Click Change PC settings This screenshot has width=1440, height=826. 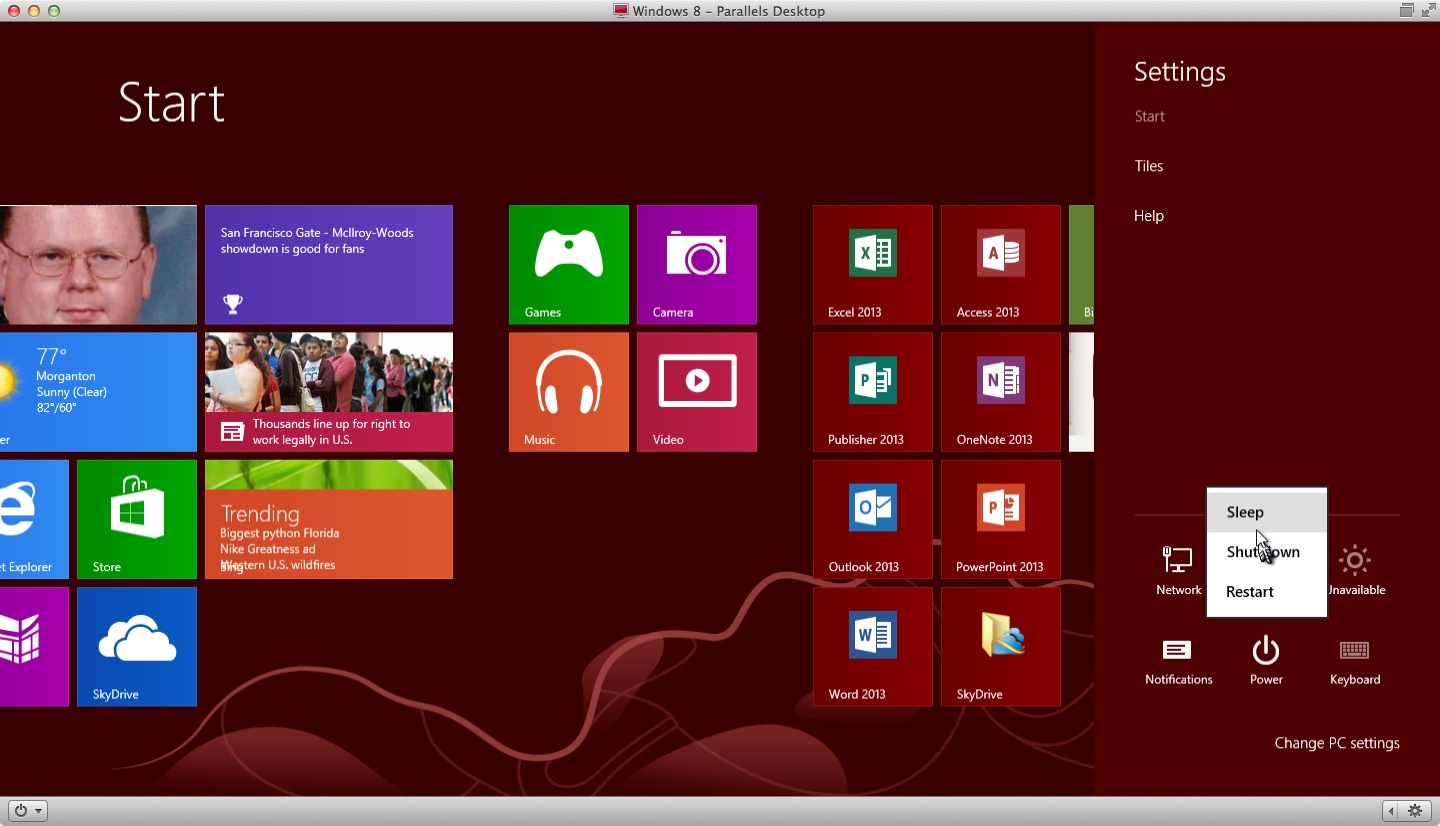1337,743
